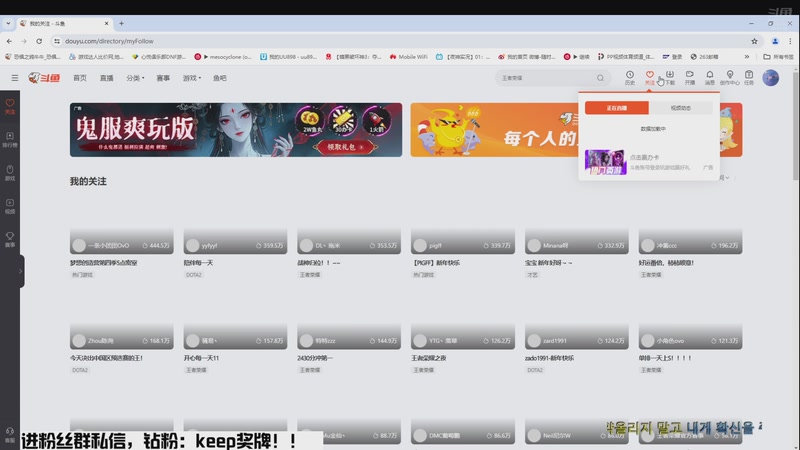Open the 任务 tasks icon

point(749,78)
